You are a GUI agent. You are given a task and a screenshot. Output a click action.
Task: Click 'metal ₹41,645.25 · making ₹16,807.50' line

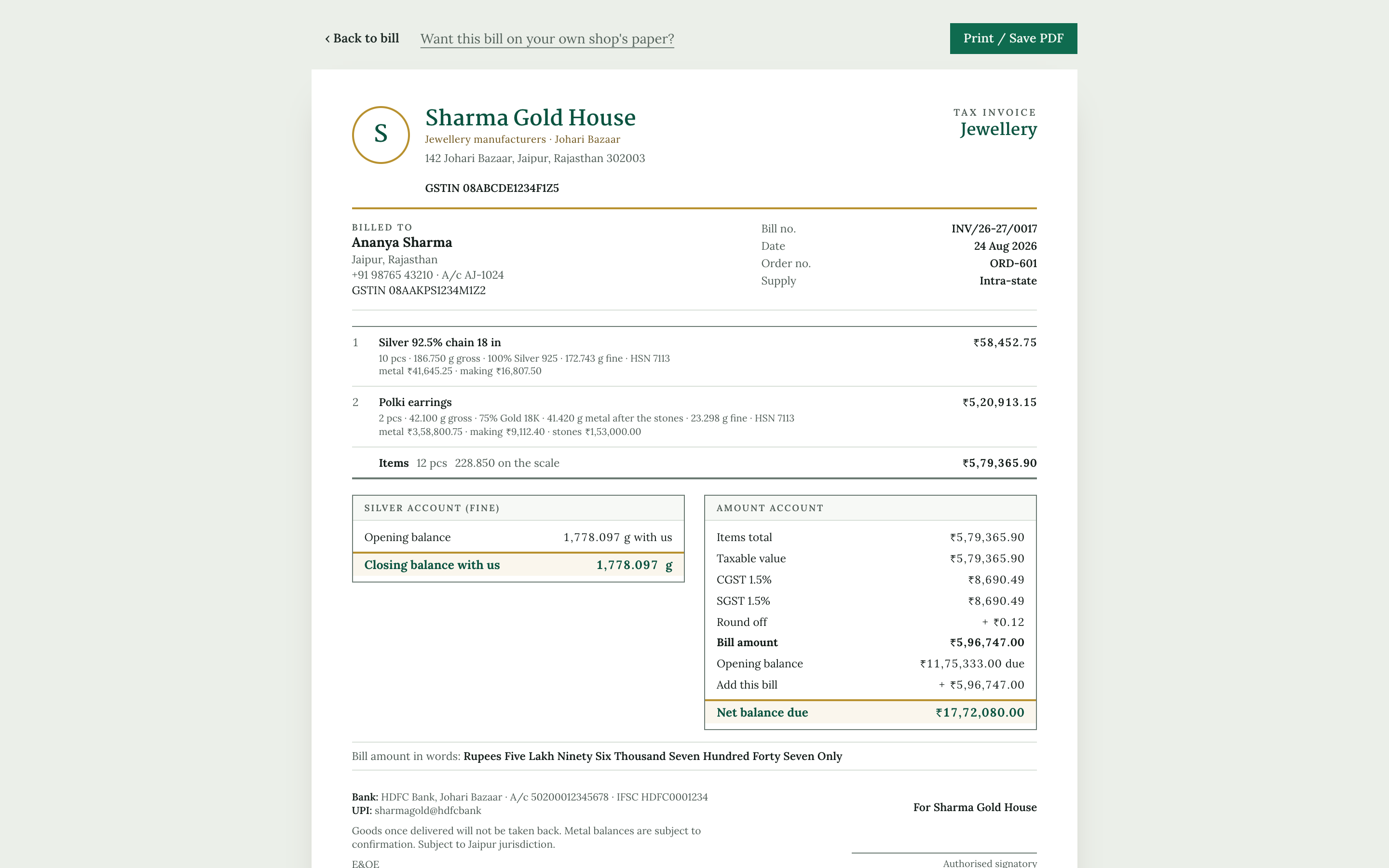460,371
